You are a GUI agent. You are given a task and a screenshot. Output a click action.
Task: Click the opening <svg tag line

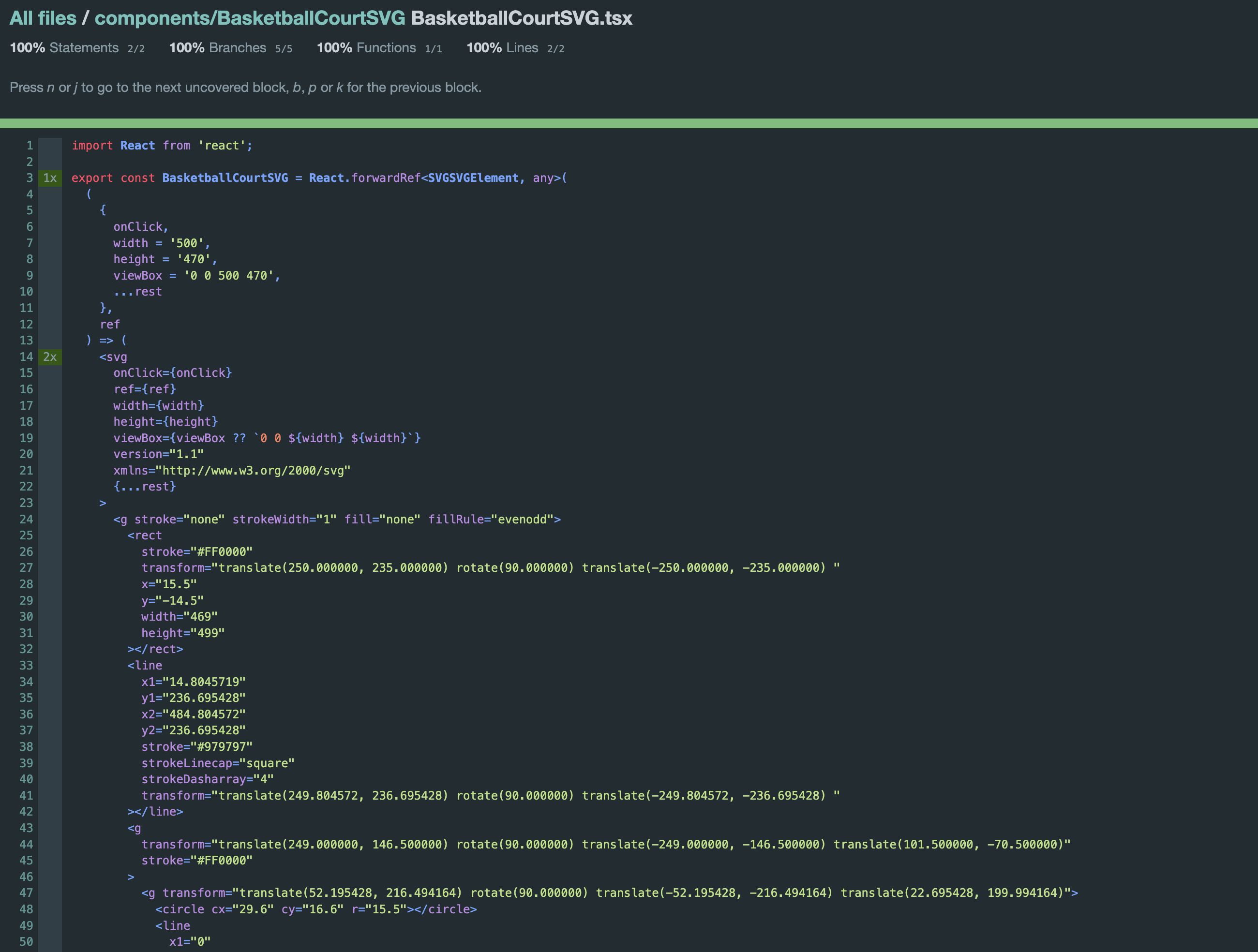point(113,357)
